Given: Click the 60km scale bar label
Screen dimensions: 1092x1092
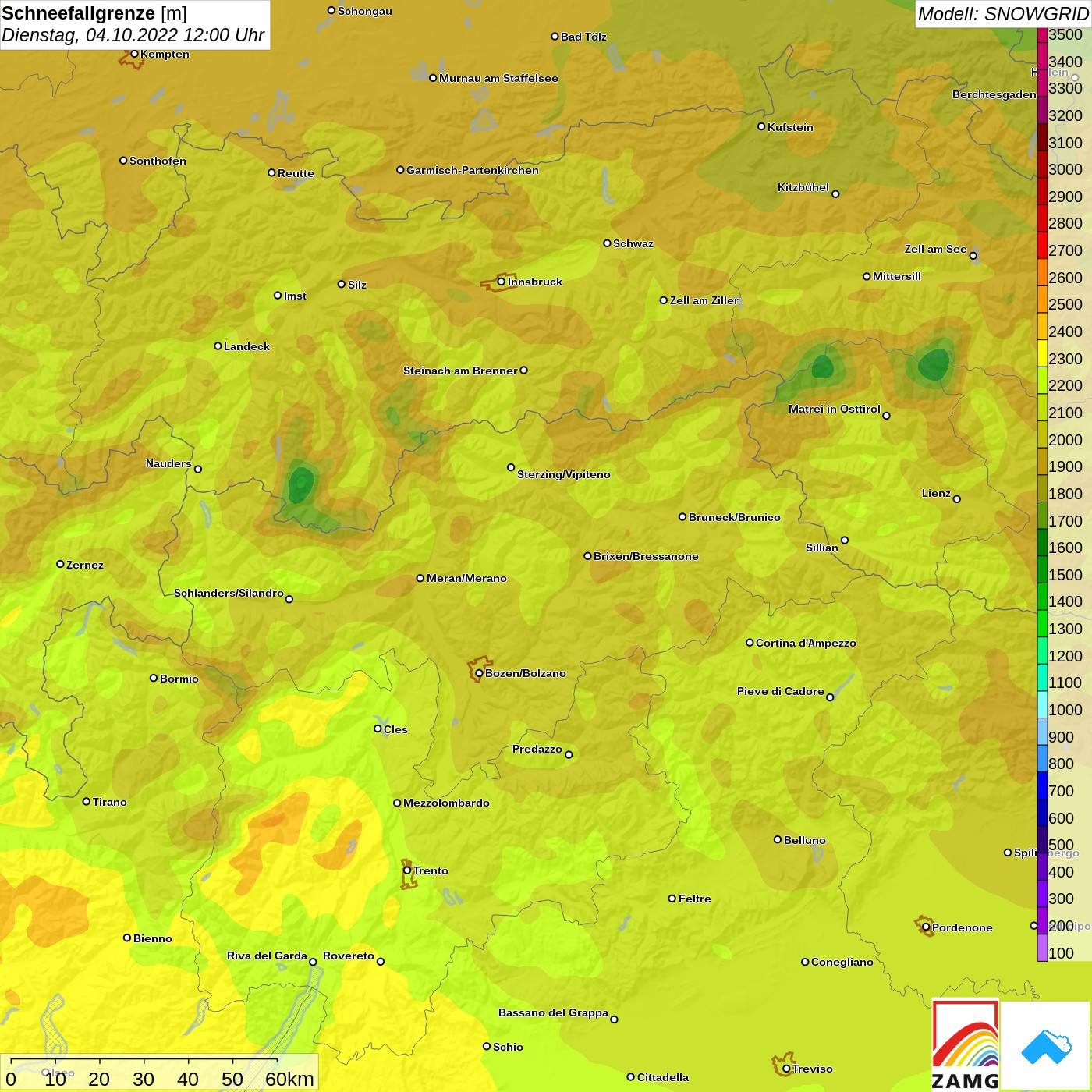Looking at the screenshot, I should point(289,1079).
